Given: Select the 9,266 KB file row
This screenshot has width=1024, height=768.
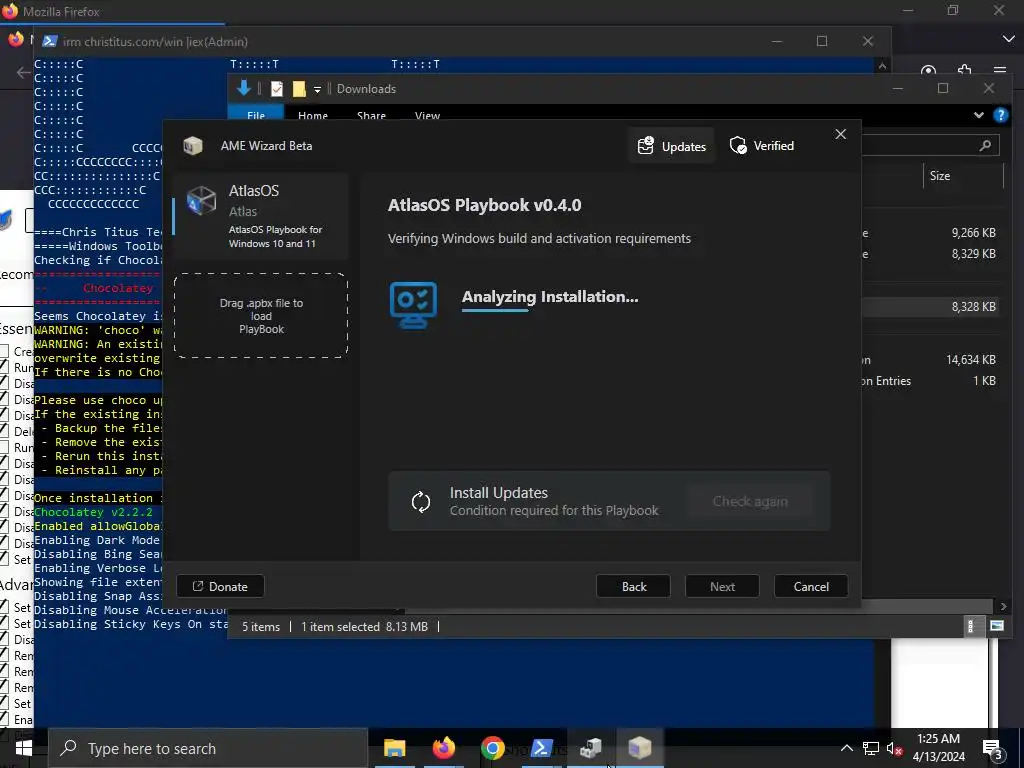Looking at the screenshot, I should point(929,232).
